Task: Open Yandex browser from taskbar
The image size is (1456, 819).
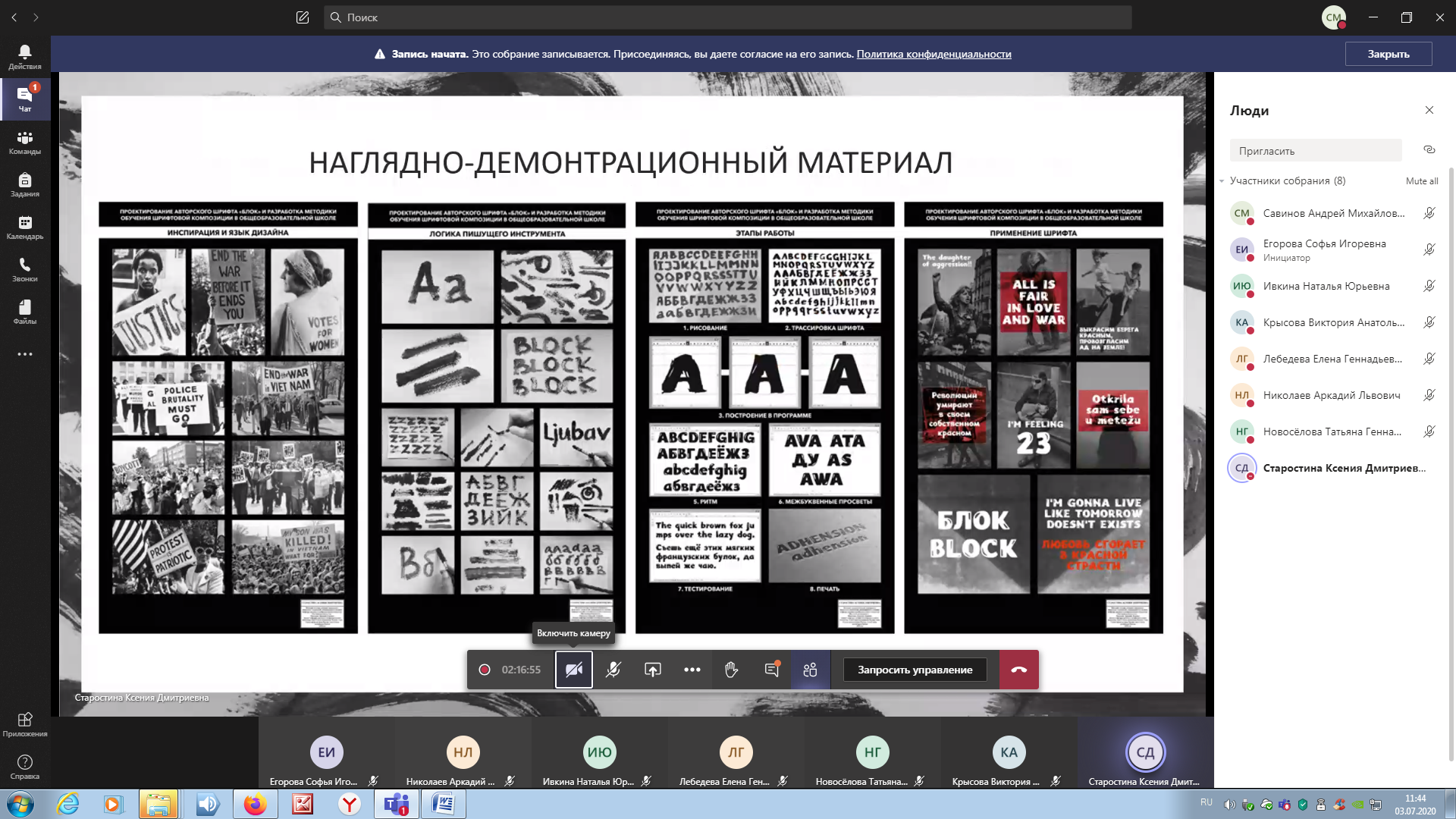Action: (x=350, y=805)
